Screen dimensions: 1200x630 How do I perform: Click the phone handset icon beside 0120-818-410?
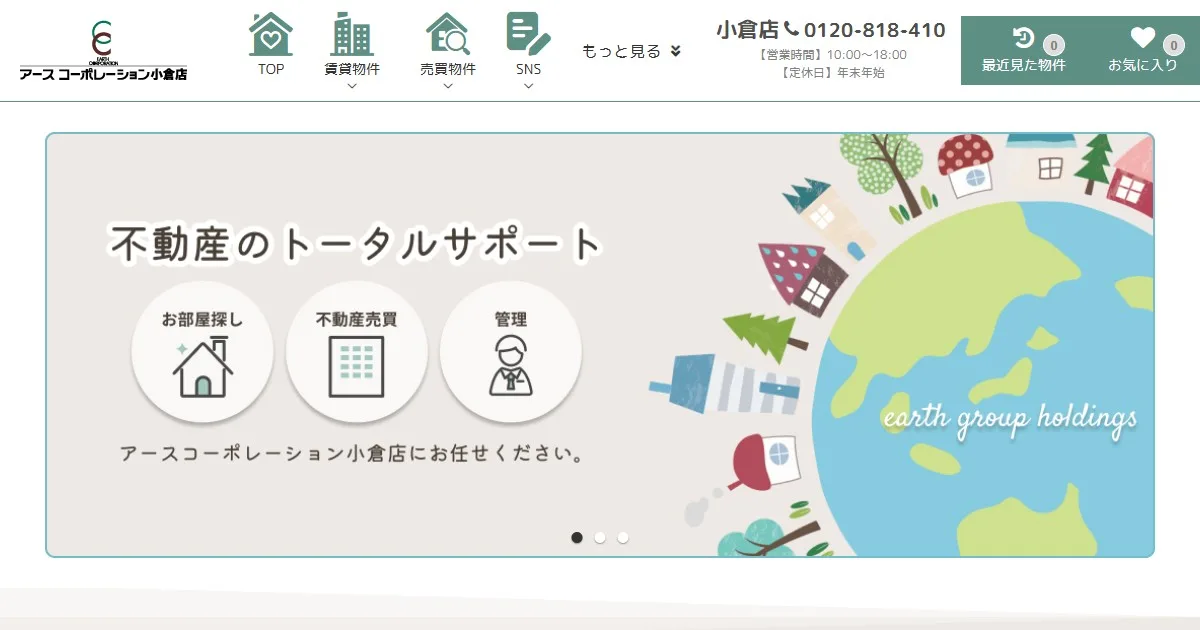[791, 30]
